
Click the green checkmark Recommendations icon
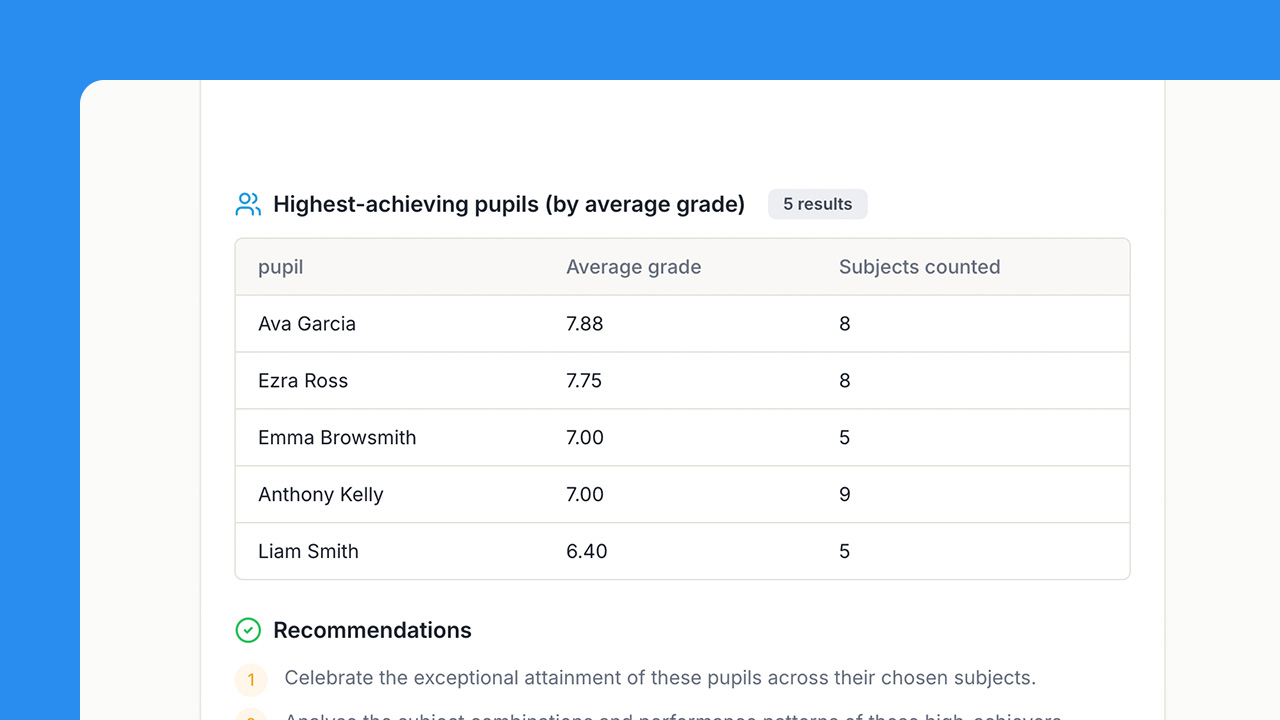tap(248, 630)
